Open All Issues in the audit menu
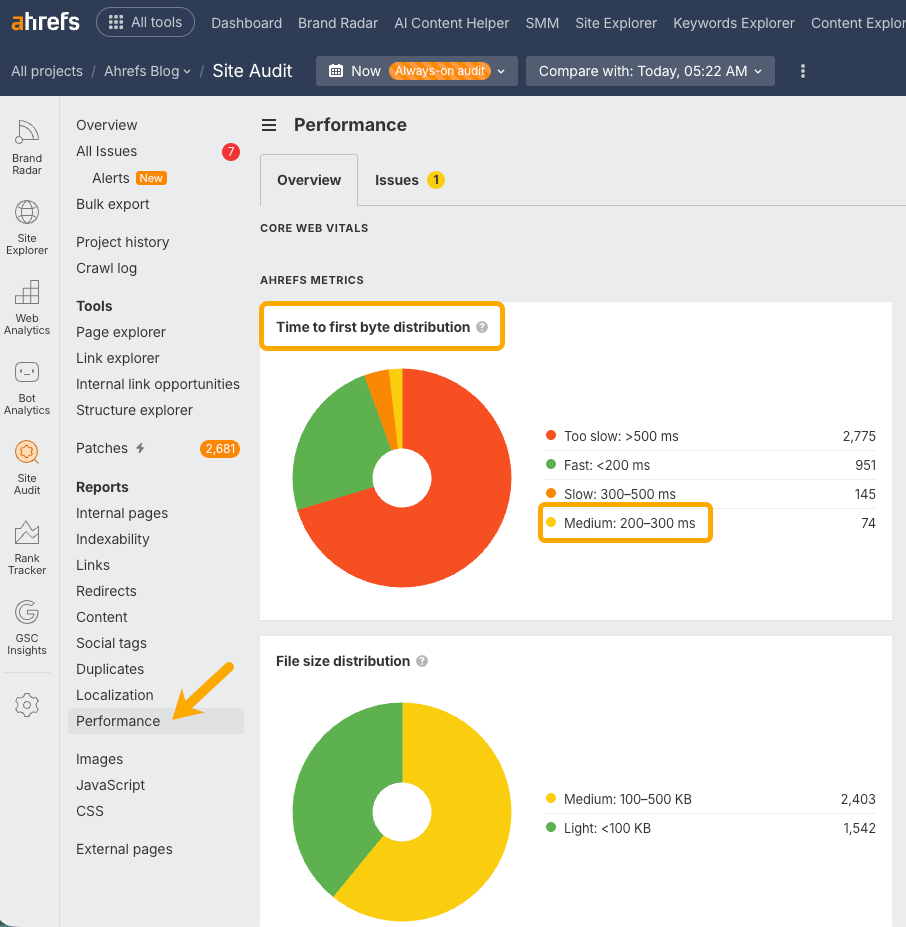906x927 pixels. pyautogui.click(x=106, y=151)
